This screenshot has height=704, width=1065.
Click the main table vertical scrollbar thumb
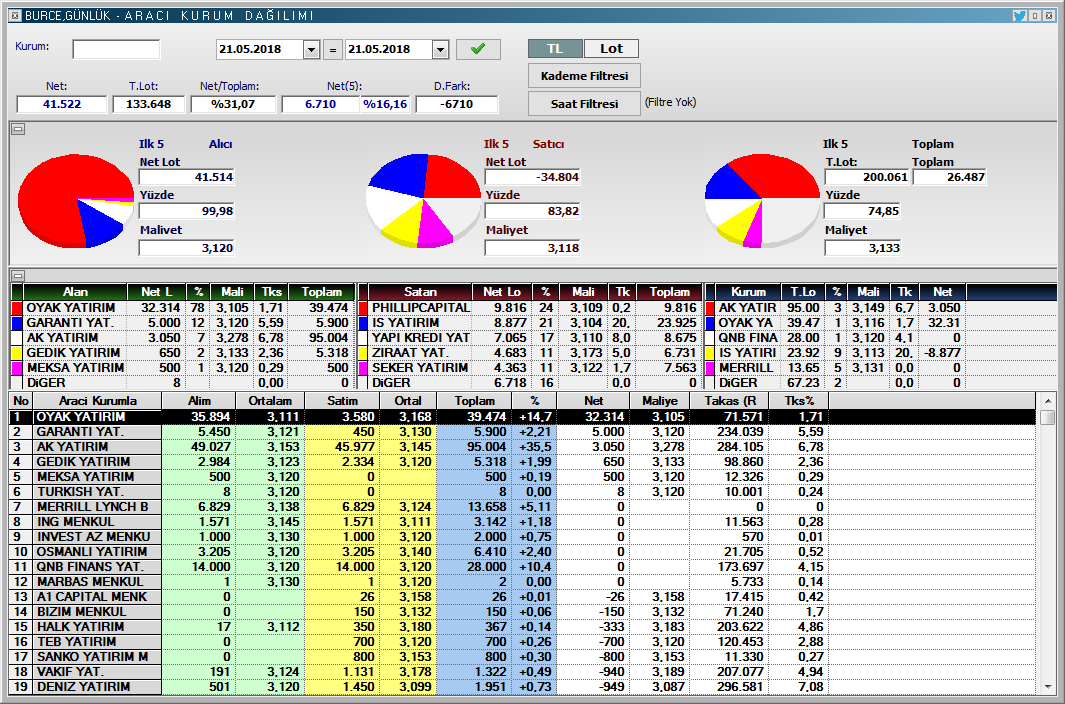click(1047, 417)
